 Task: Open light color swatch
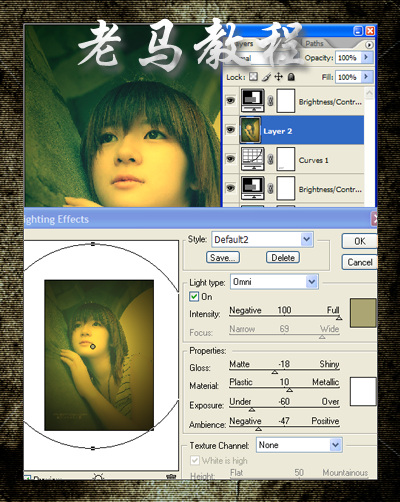363,313
